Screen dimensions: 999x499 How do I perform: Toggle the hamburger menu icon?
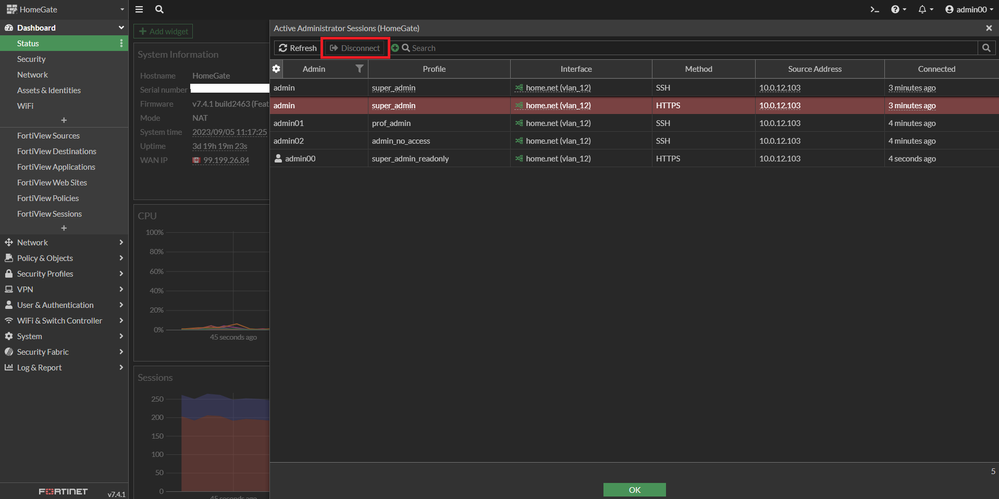coord(140,10)
